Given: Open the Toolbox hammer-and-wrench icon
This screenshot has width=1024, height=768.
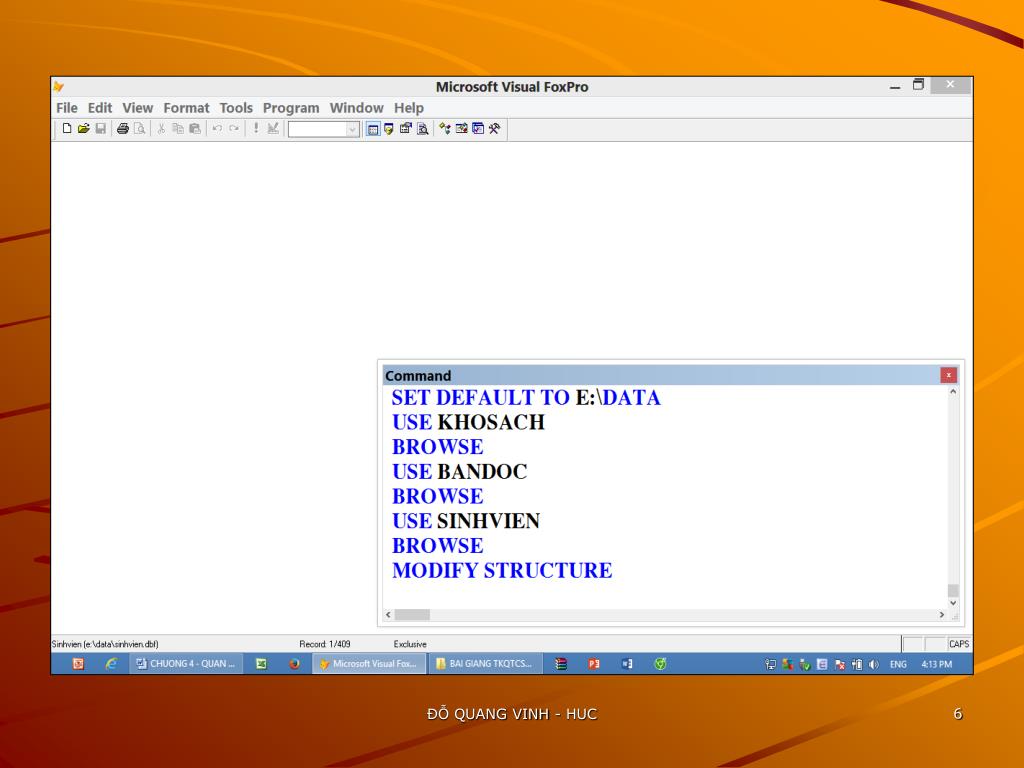Looking at the screenshot, I should 494,129.
